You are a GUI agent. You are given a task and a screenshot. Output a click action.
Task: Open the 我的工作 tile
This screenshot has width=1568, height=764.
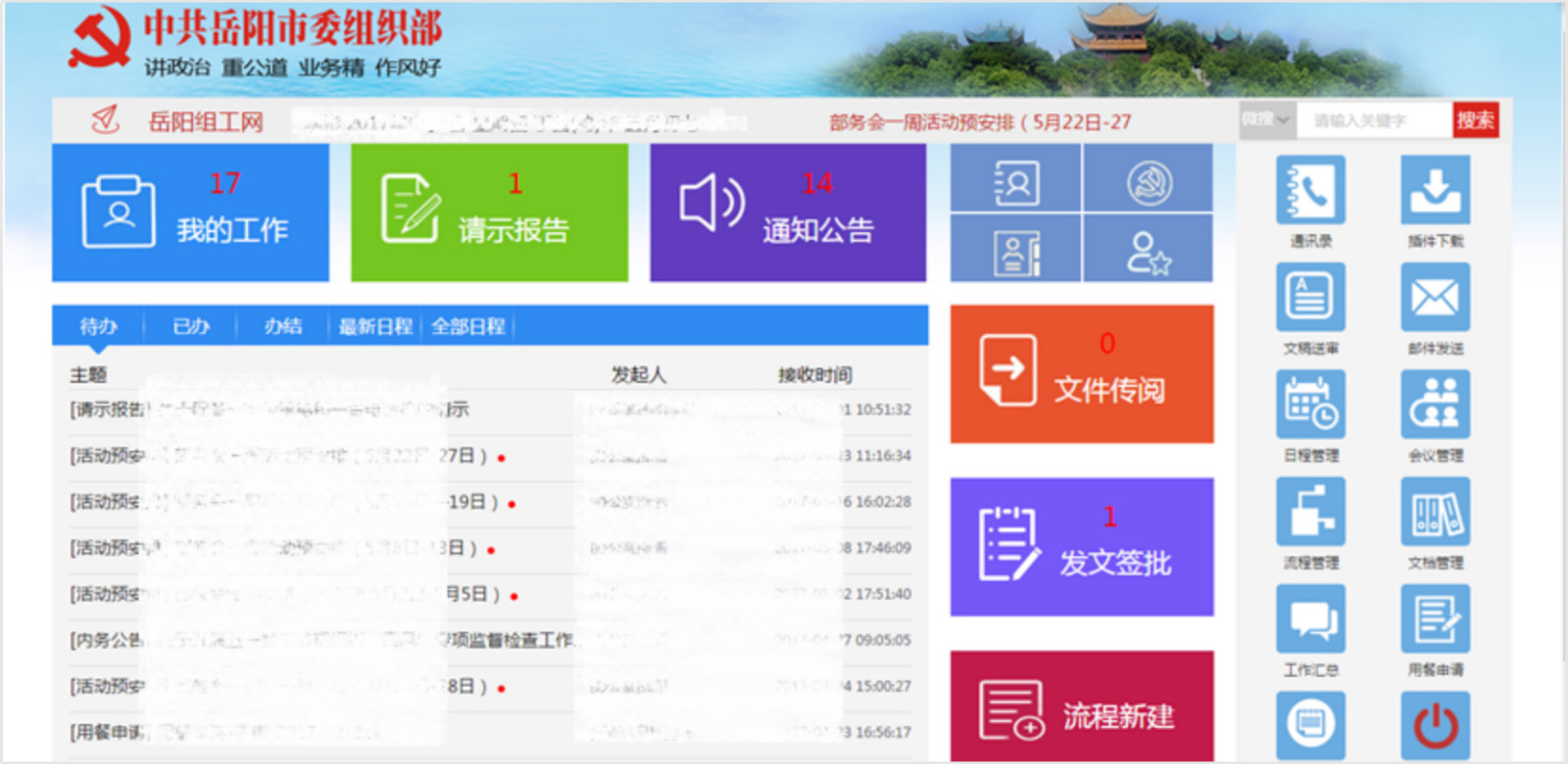pos(190,213)
